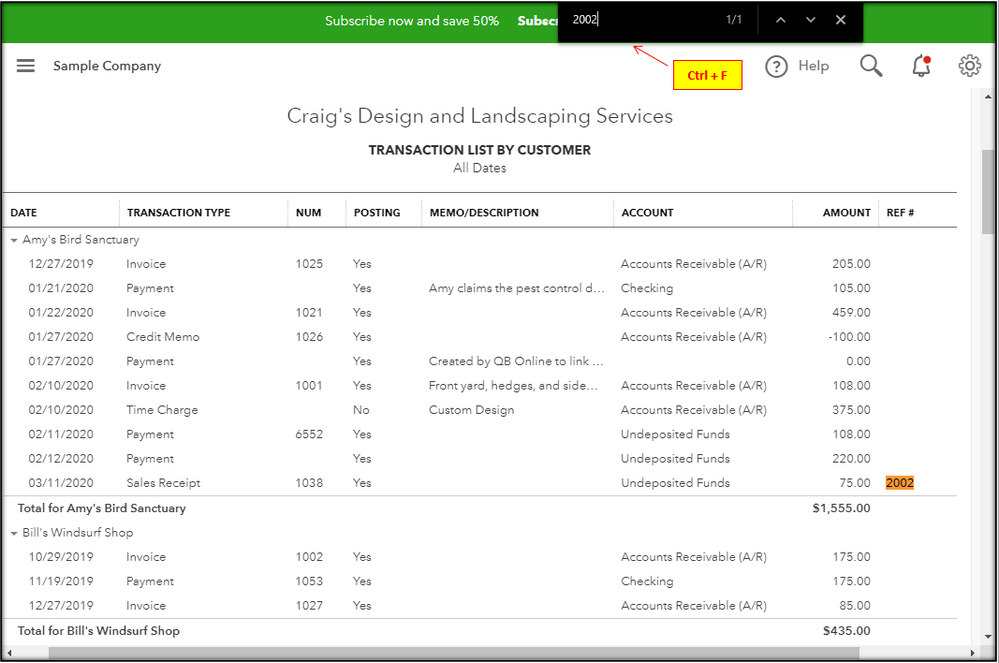This screenshot has width=999, height=663.
Task: Open Credit Memo 1026 transaction
Action: point(163,337)
